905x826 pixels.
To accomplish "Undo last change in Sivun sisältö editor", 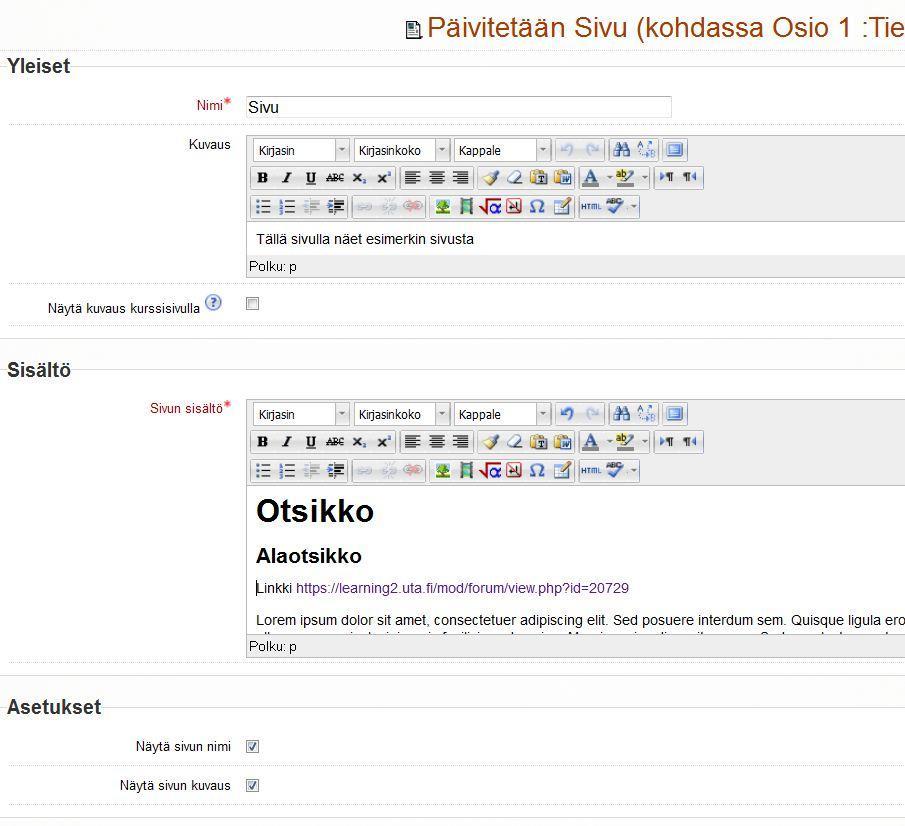I will click(x=567, y=414).
